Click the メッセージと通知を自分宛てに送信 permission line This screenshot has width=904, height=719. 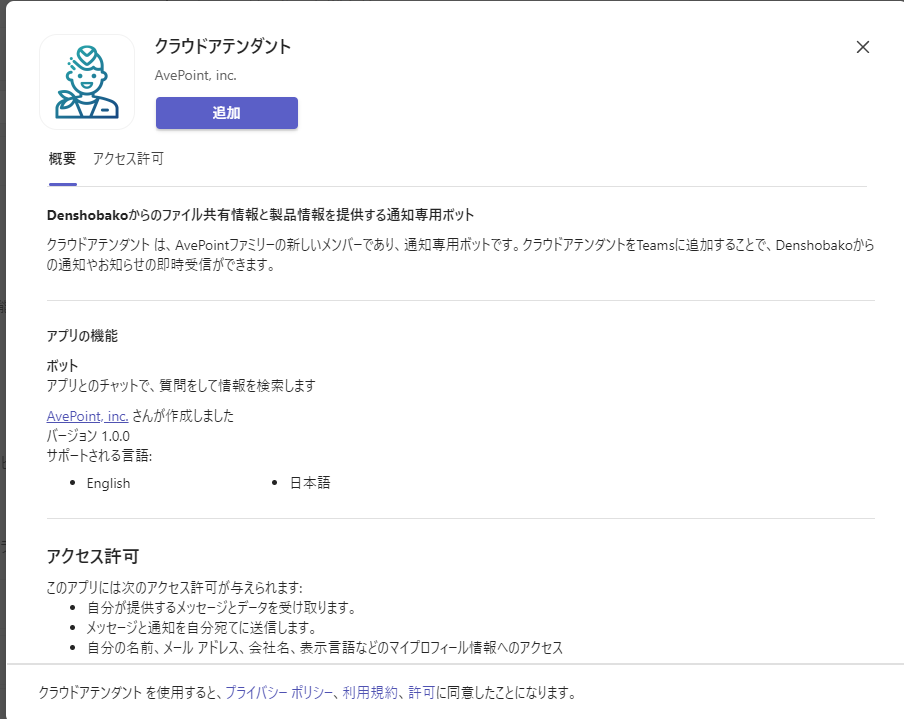(x=201, y=627)
